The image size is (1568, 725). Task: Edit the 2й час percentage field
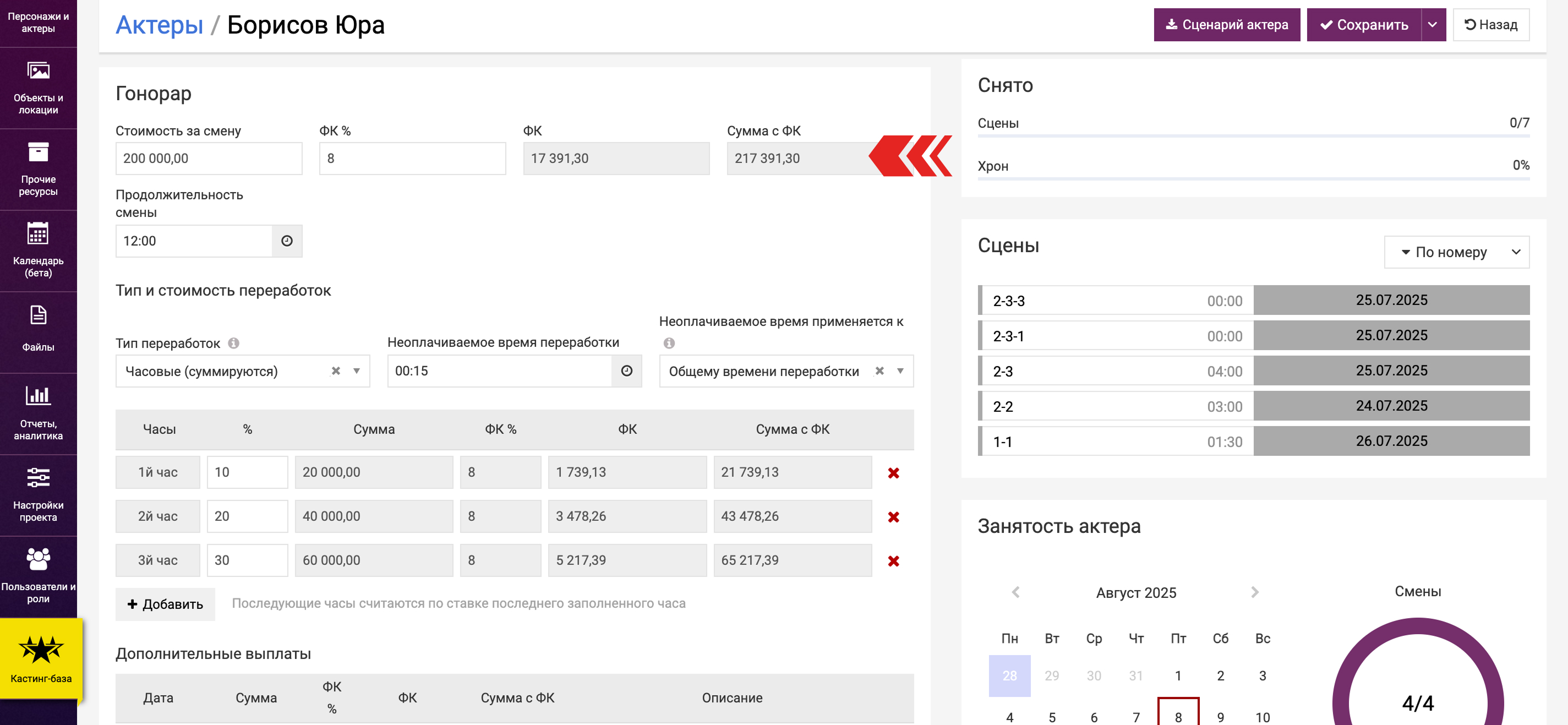coord(247,516)
